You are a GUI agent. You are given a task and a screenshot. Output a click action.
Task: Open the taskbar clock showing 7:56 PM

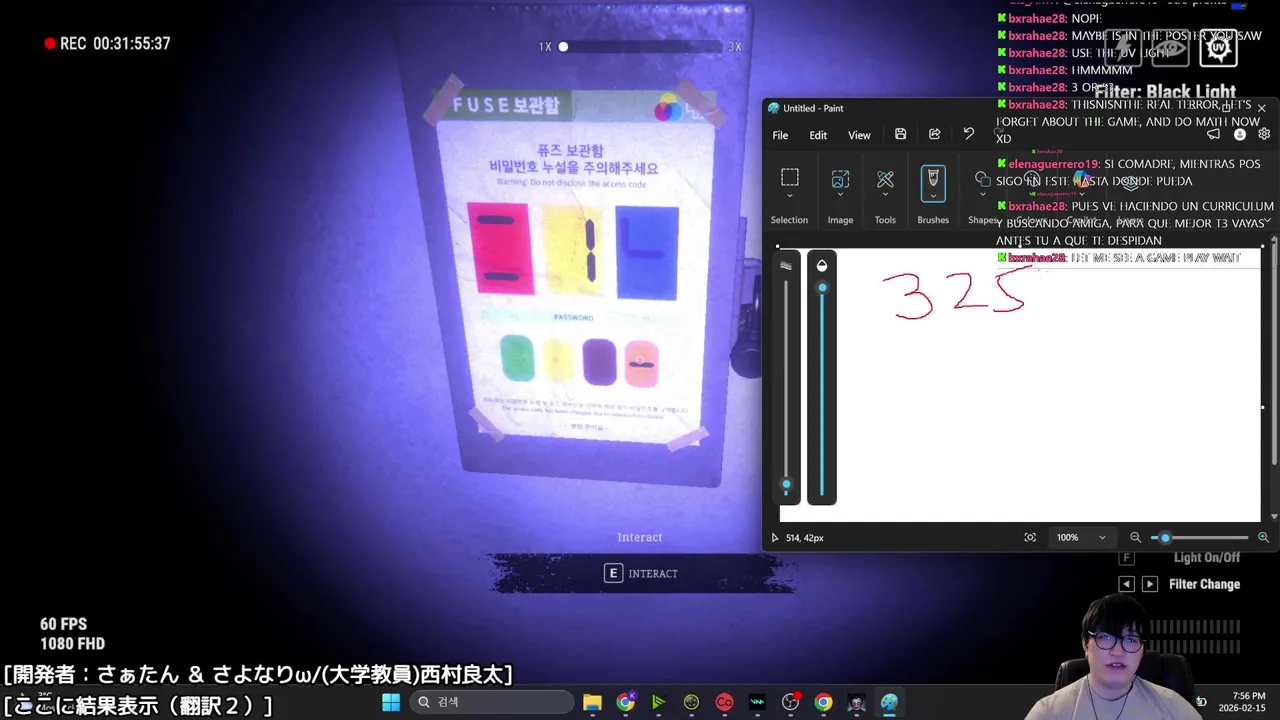tap(1242, 702)
